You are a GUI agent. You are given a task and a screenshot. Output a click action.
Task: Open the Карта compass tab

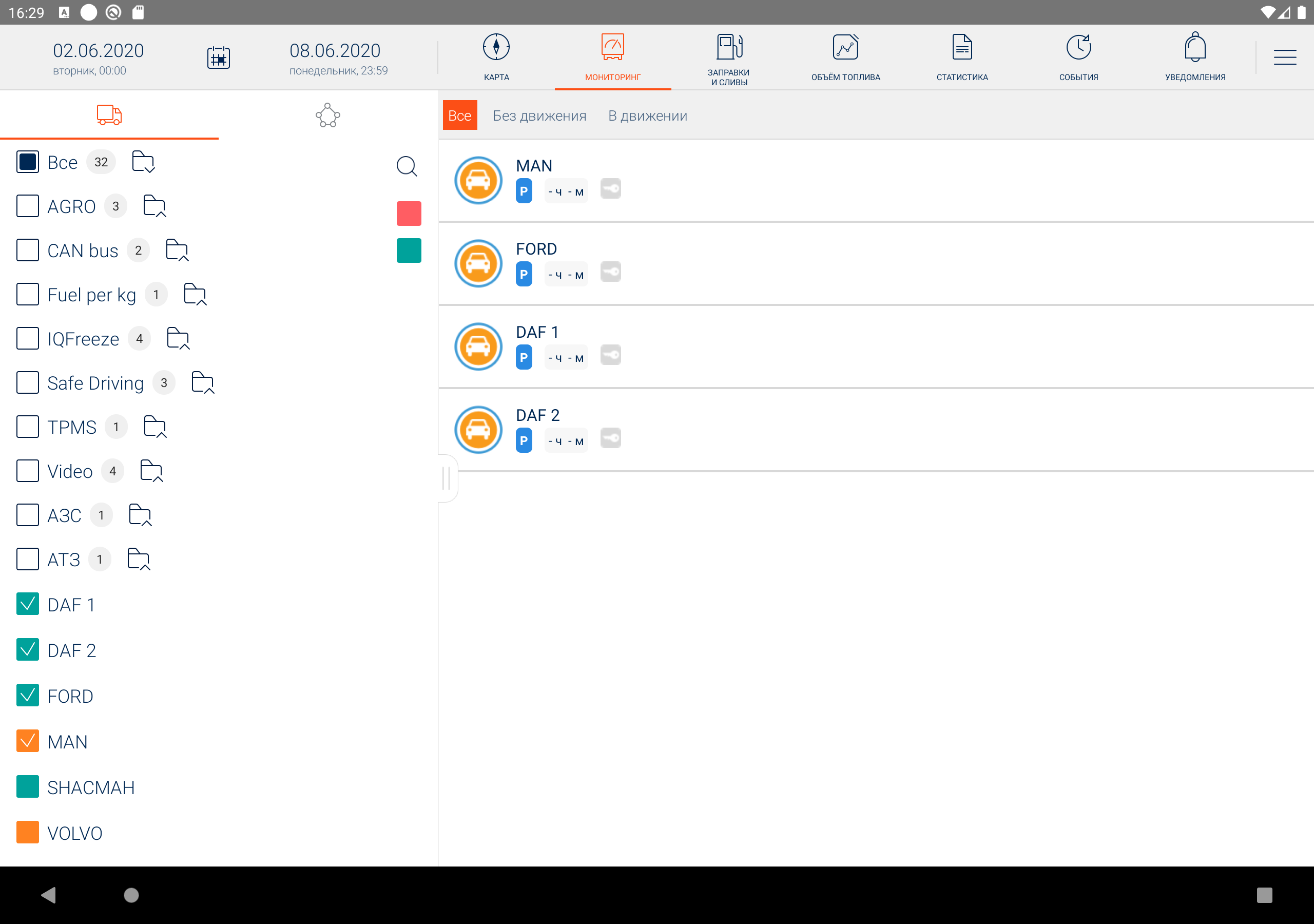point(496,57)
